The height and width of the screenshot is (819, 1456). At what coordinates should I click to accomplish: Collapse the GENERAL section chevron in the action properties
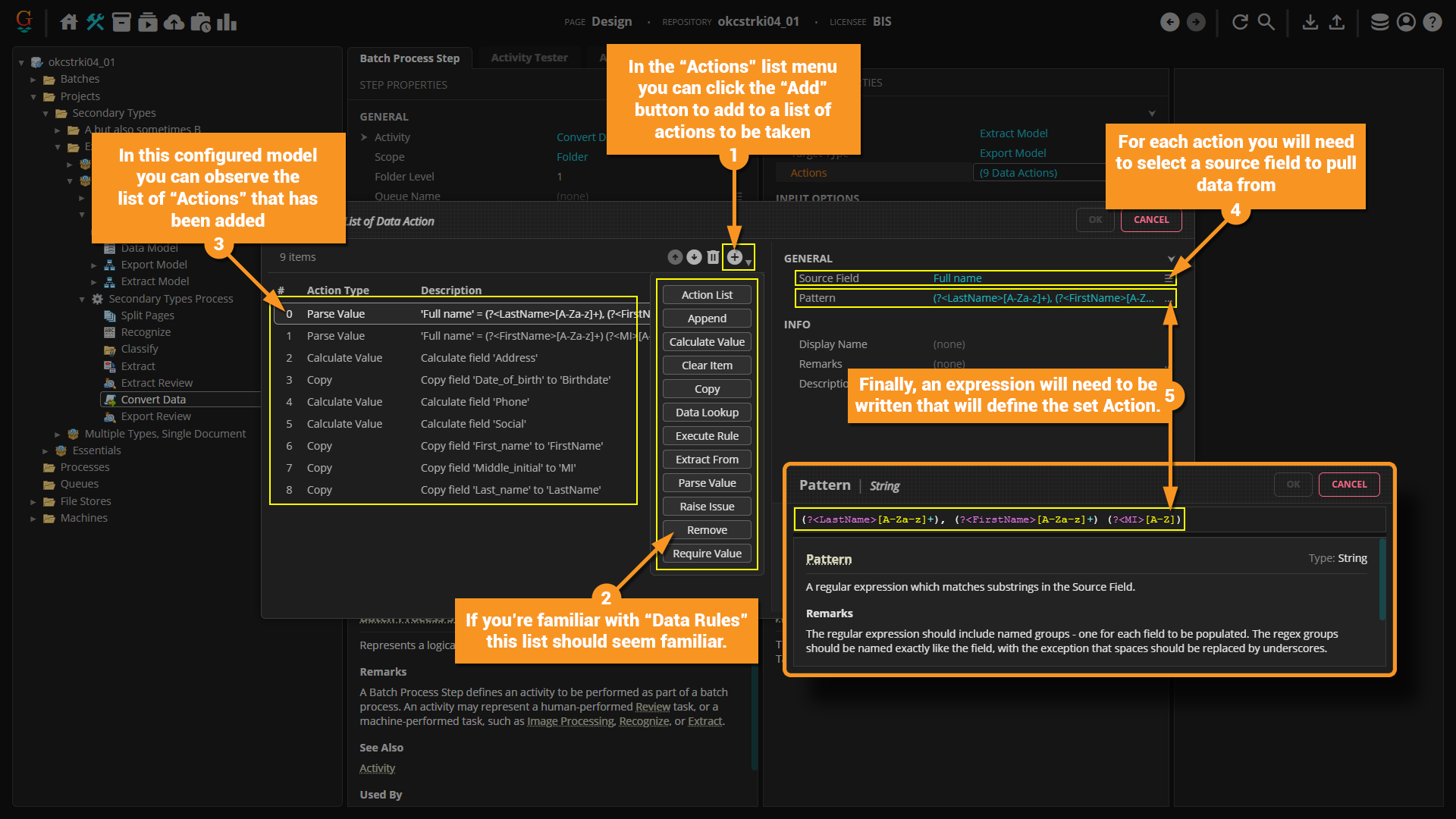1171,259
